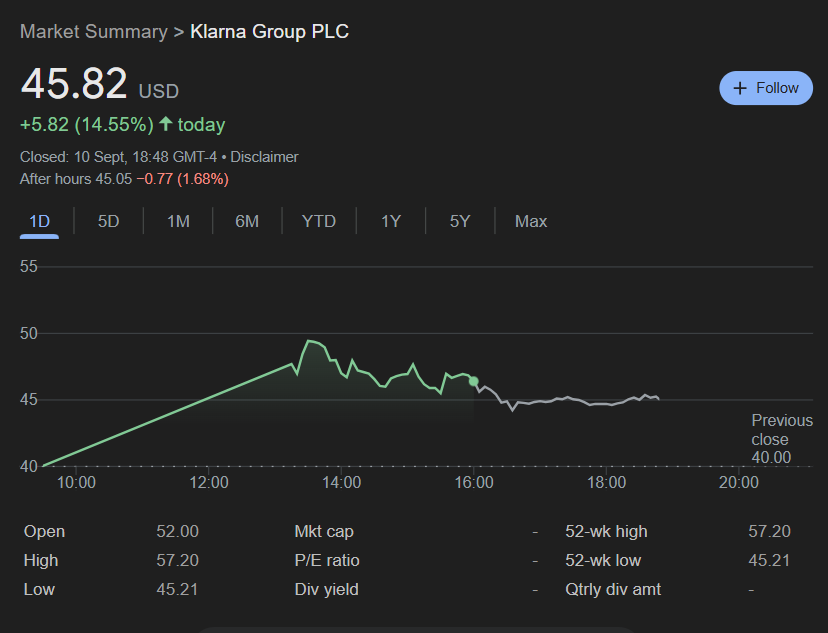
Task: Open the Disclaimer link
Action: [264, 157]
